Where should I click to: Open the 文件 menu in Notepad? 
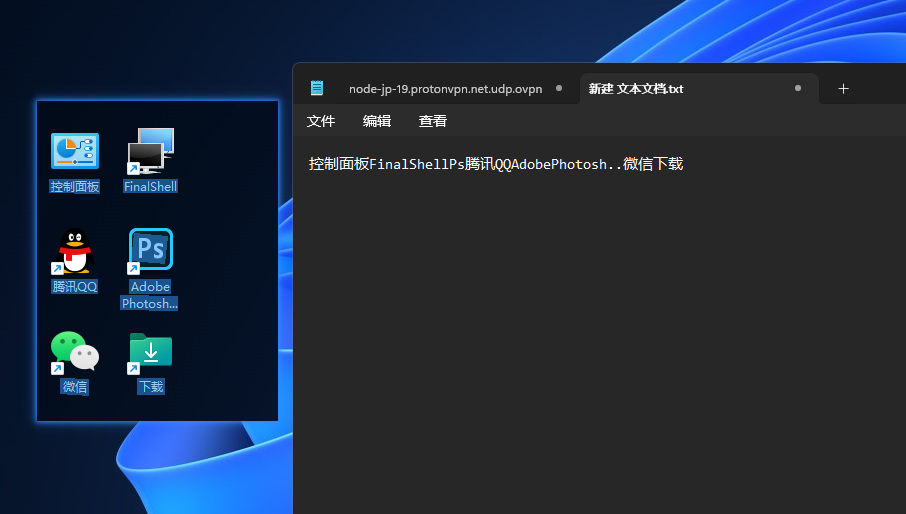[321, 121]
